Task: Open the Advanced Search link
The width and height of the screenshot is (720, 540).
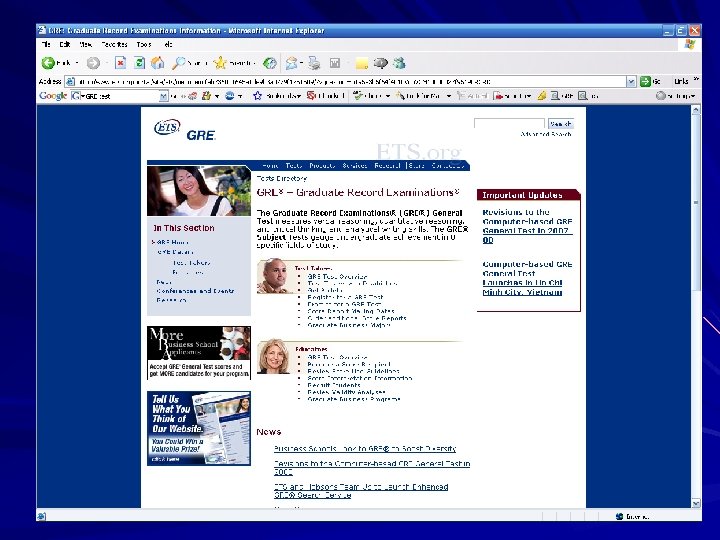Action: point(546,134)
